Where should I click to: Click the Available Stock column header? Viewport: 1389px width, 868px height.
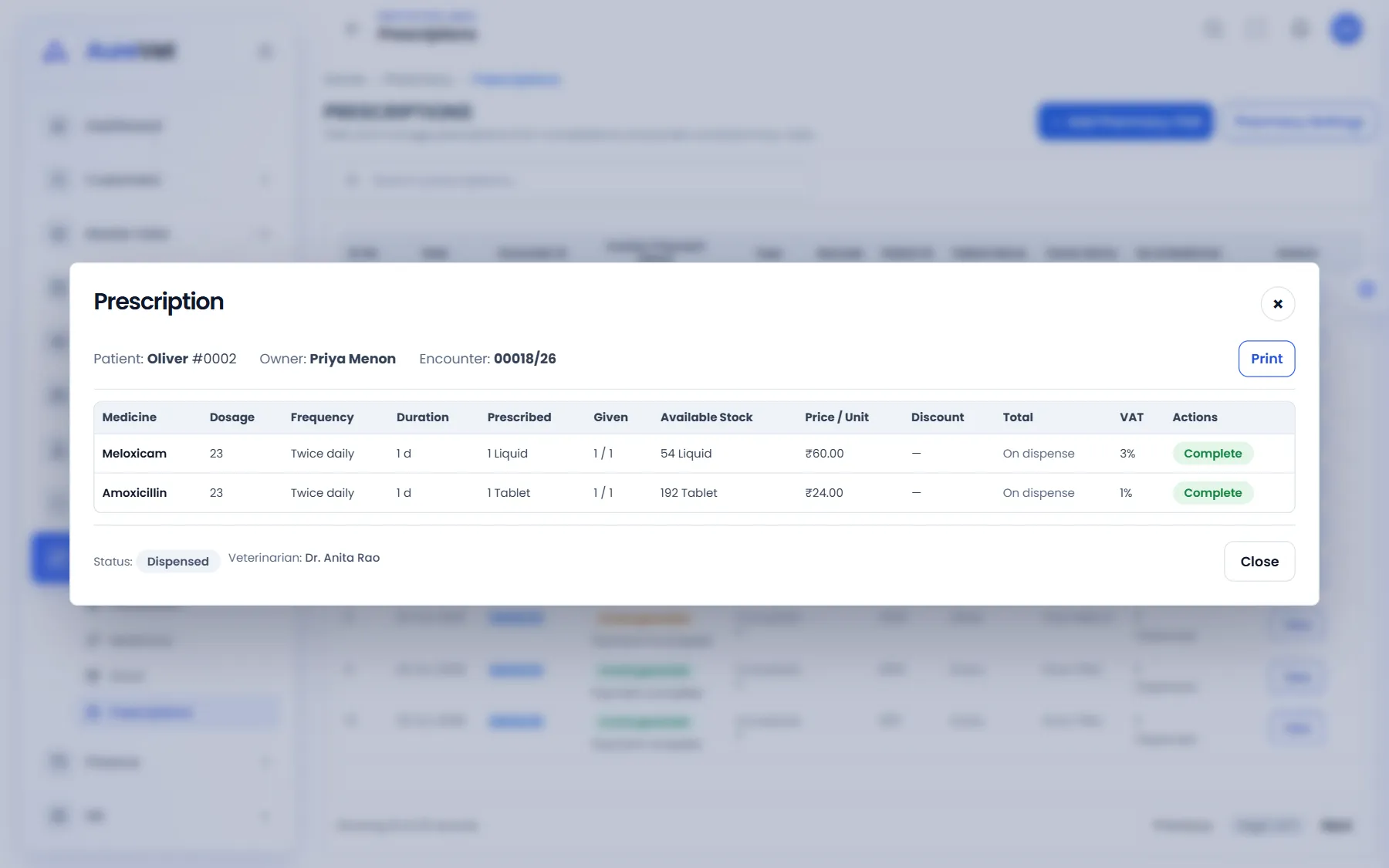pos(706,417)
